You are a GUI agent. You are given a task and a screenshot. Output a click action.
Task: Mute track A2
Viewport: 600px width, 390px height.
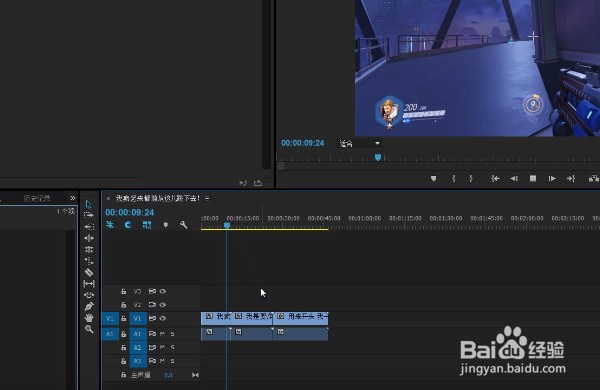pos(162,347)
